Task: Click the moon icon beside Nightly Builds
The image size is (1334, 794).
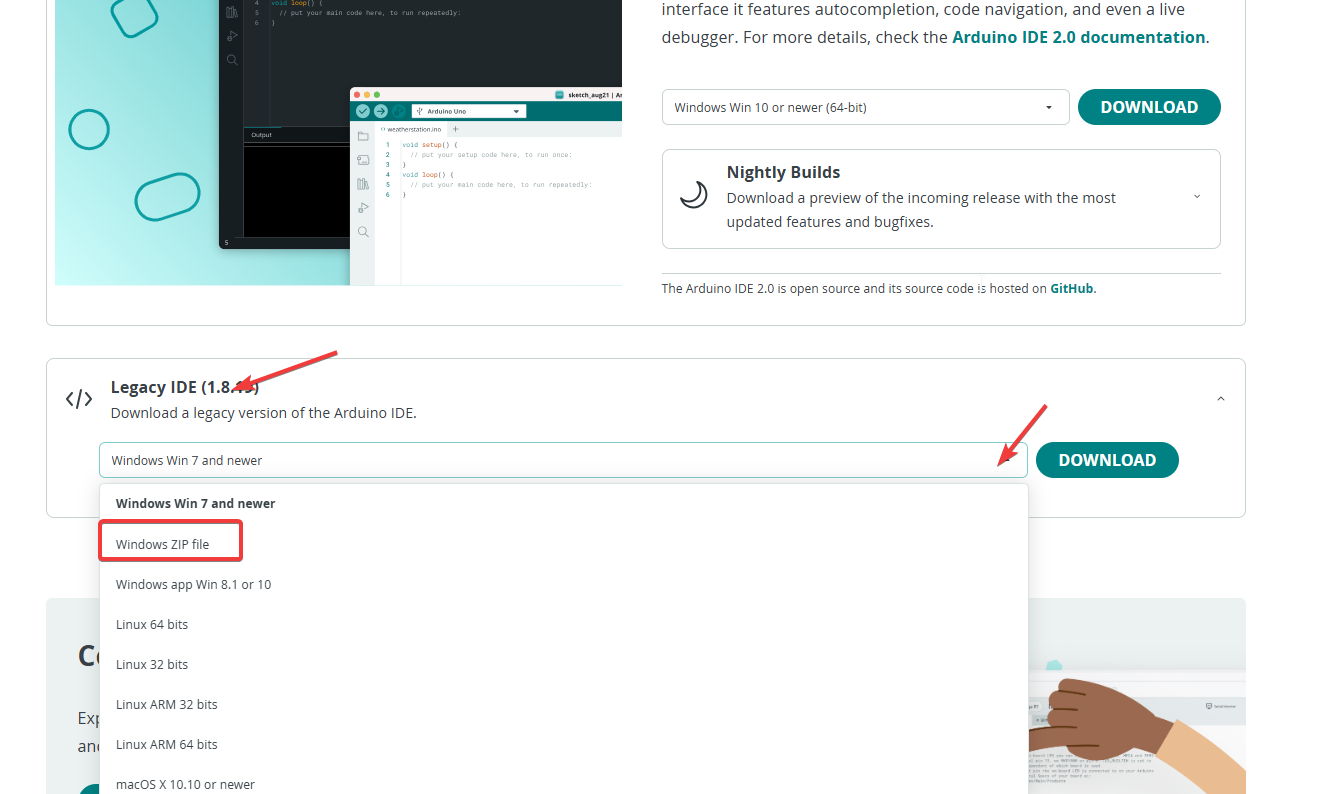Action: 694,195
